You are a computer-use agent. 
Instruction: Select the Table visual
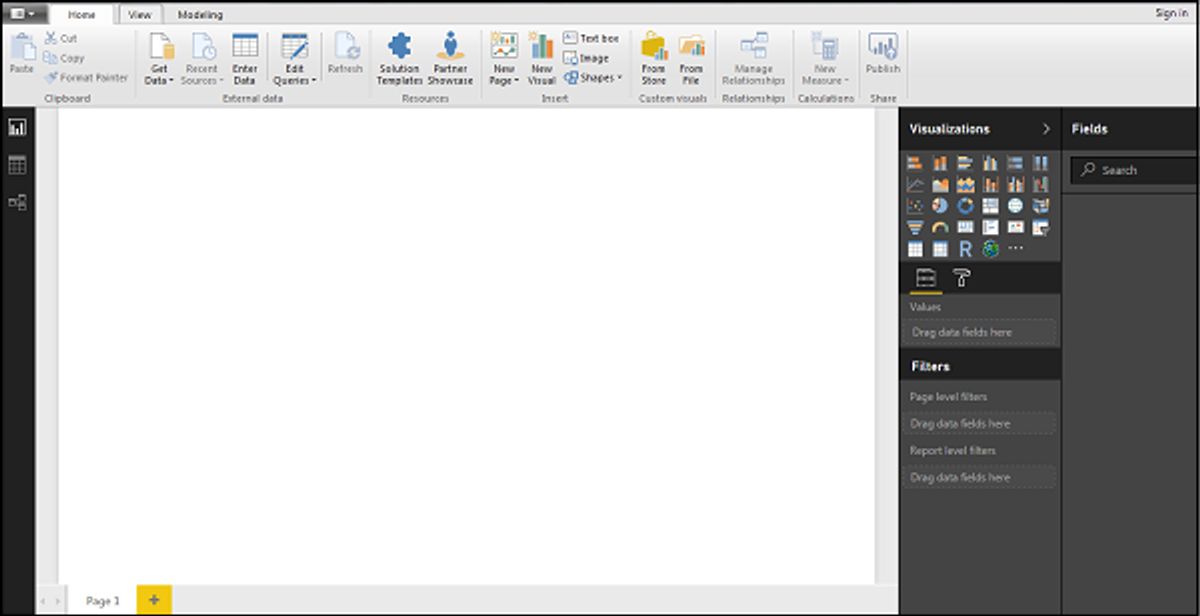[915, 249]
